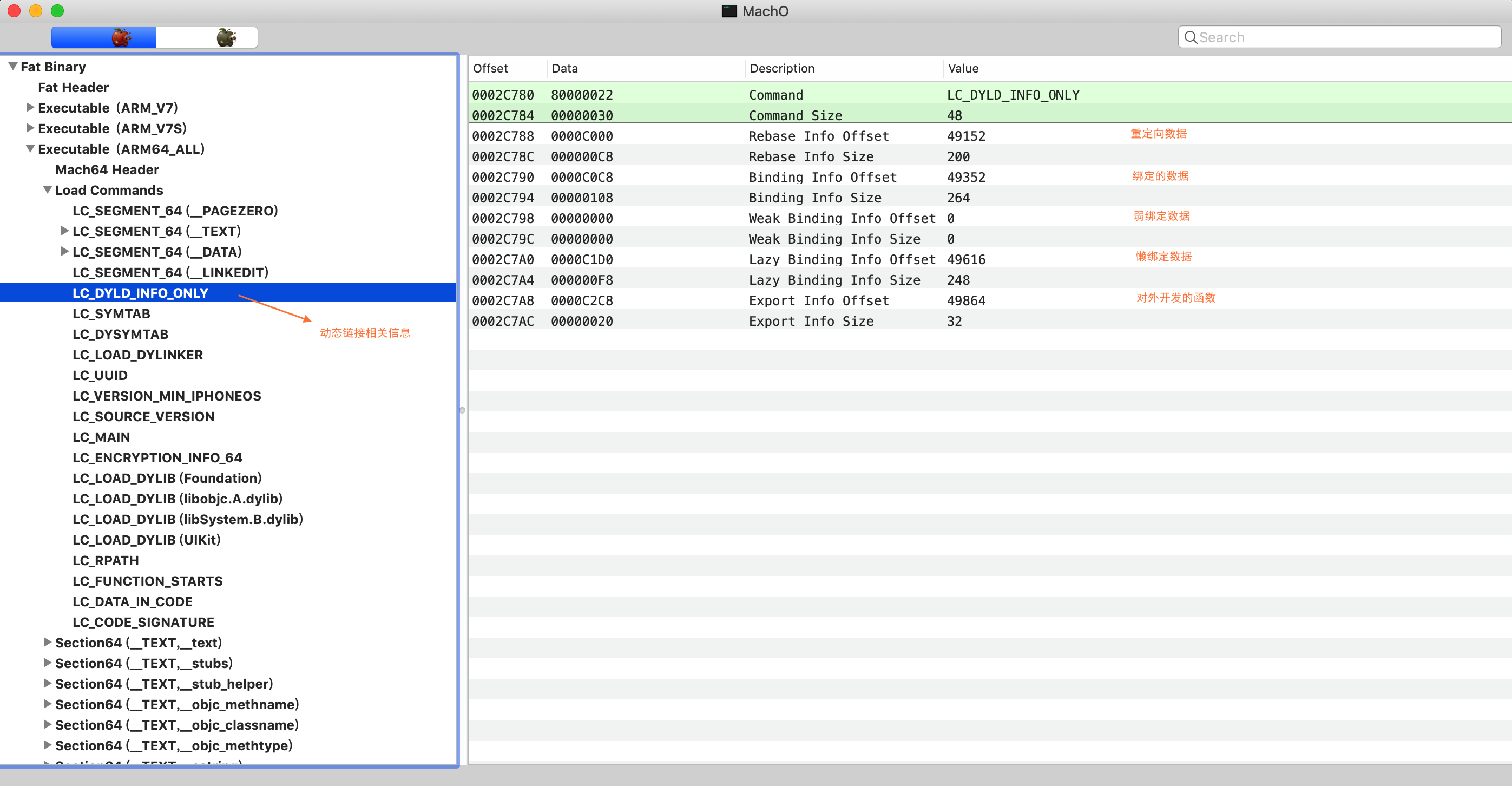Select LC_LOAD_DYLIB (UIKit) entry
Screen dimensions: 1512x786
click(x=146, y=540)
